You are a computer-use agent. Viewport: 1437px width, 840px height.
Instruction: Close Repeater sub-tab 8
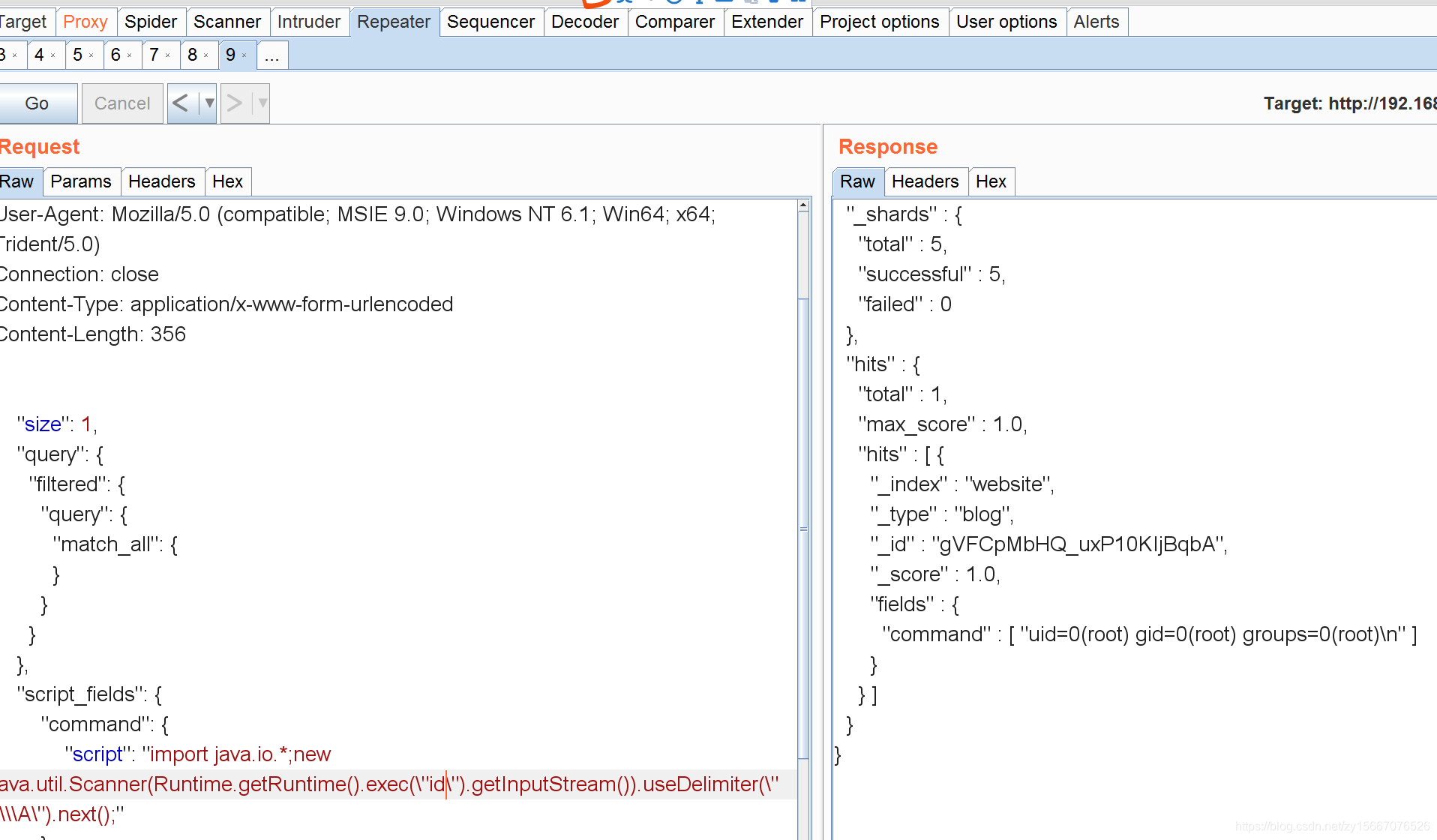coord(206,55)
